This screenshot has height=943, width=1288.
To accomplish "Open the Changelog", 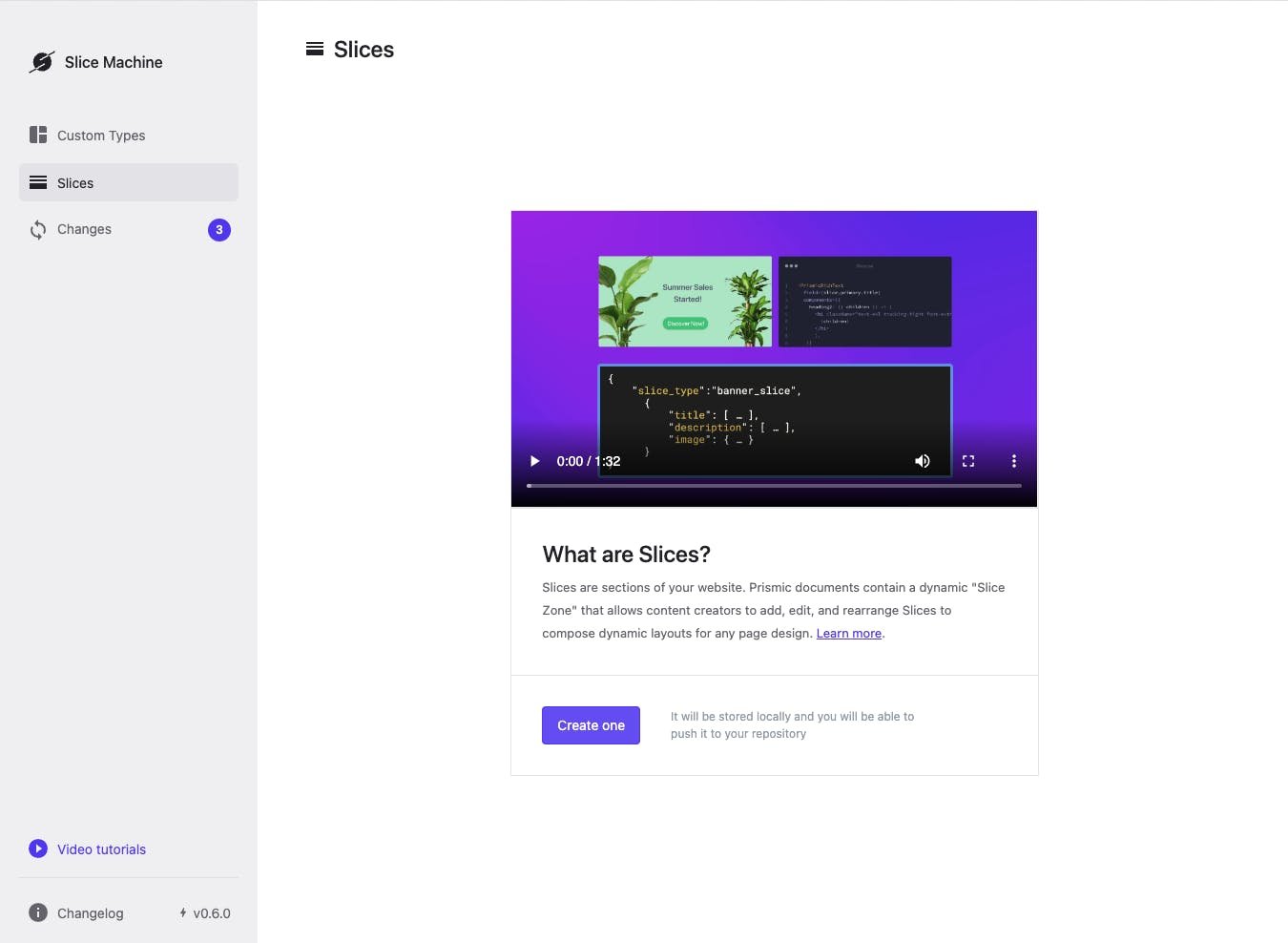I will pos(90,912).
